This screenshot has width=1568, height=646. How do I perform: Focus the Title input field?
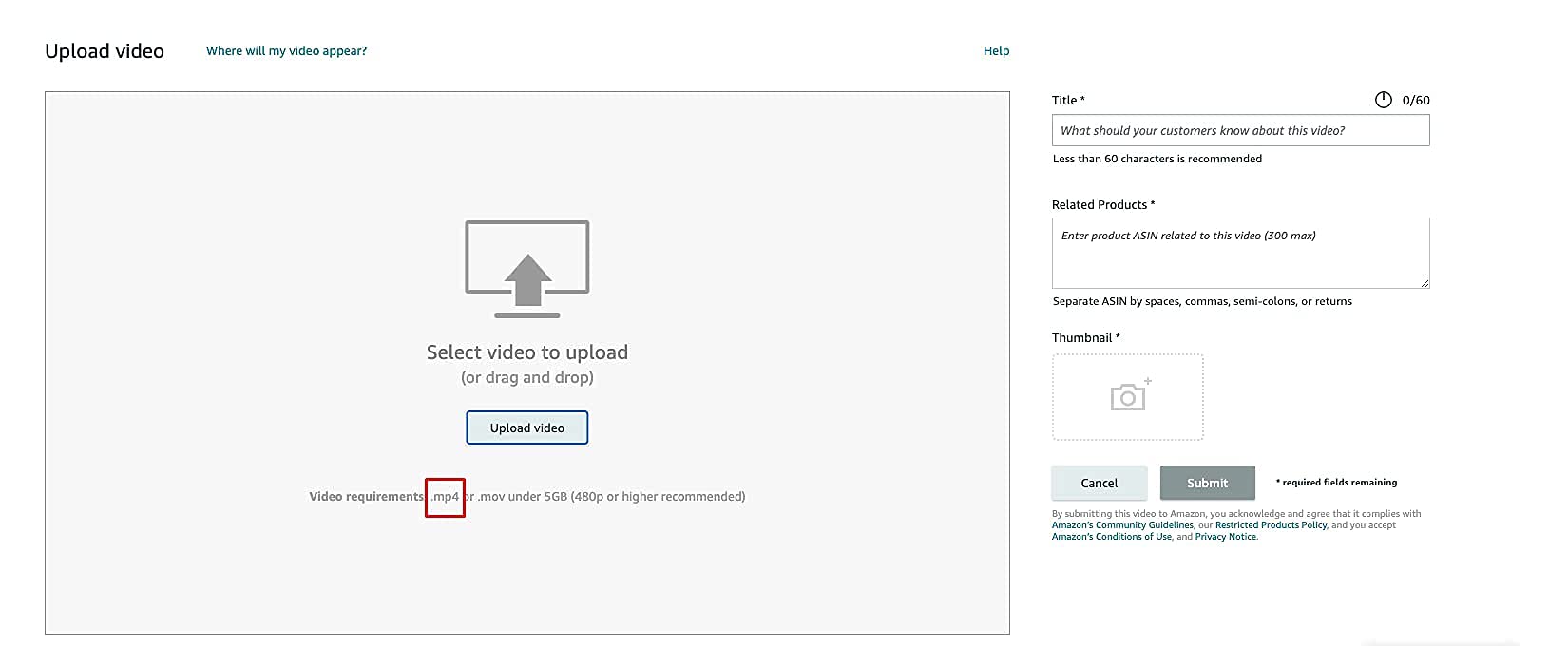[1240, 130]
